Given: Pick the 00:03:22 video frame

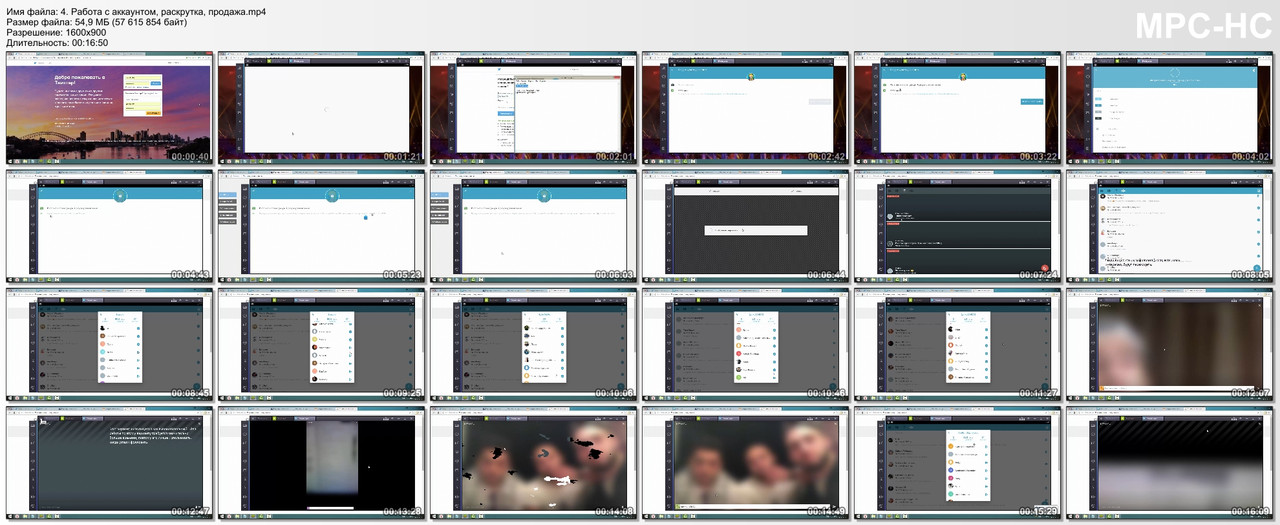Looking at the screenshot, I should 957,108.
